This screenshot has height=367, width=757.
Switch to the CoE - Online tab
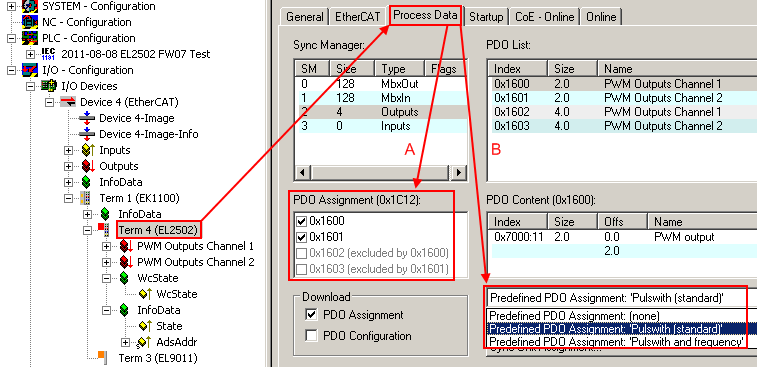coord(545,17)
